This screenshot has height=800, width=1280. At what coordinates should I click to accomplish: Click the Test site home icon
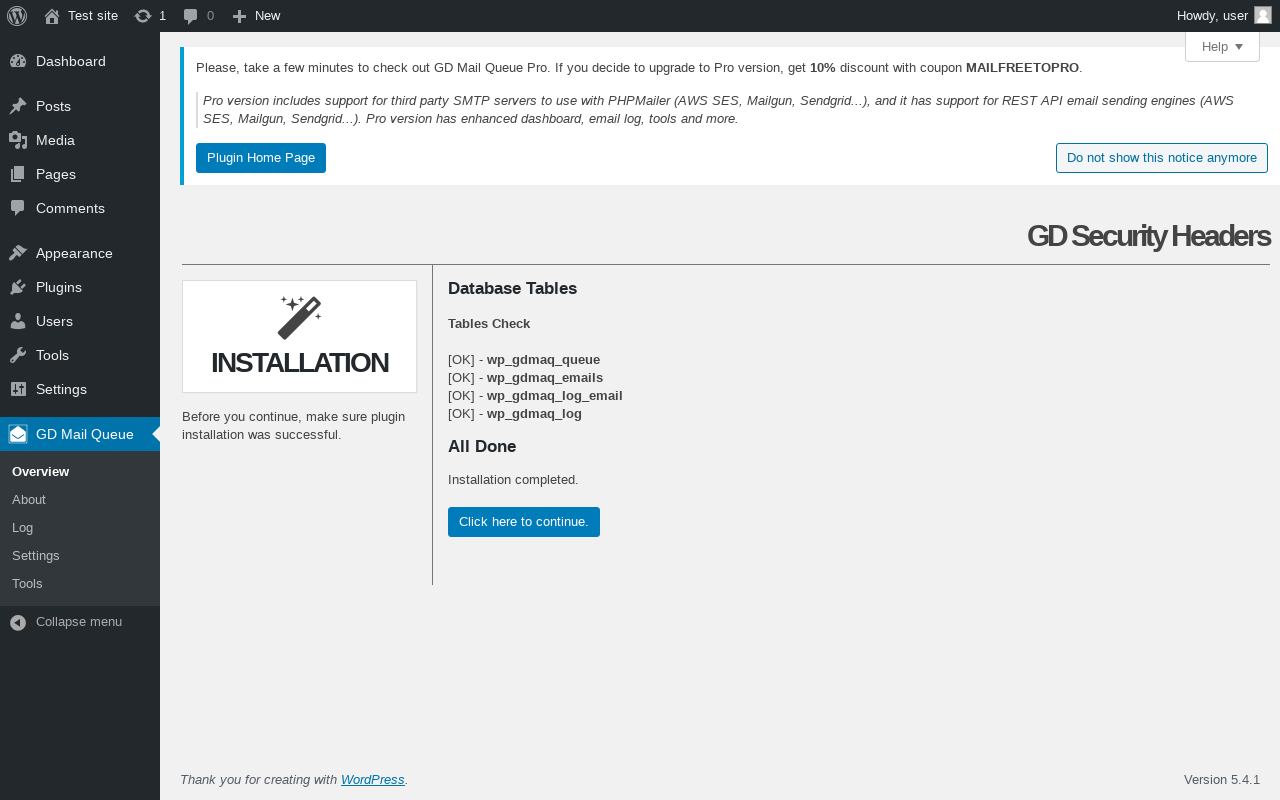click(52, 16)
